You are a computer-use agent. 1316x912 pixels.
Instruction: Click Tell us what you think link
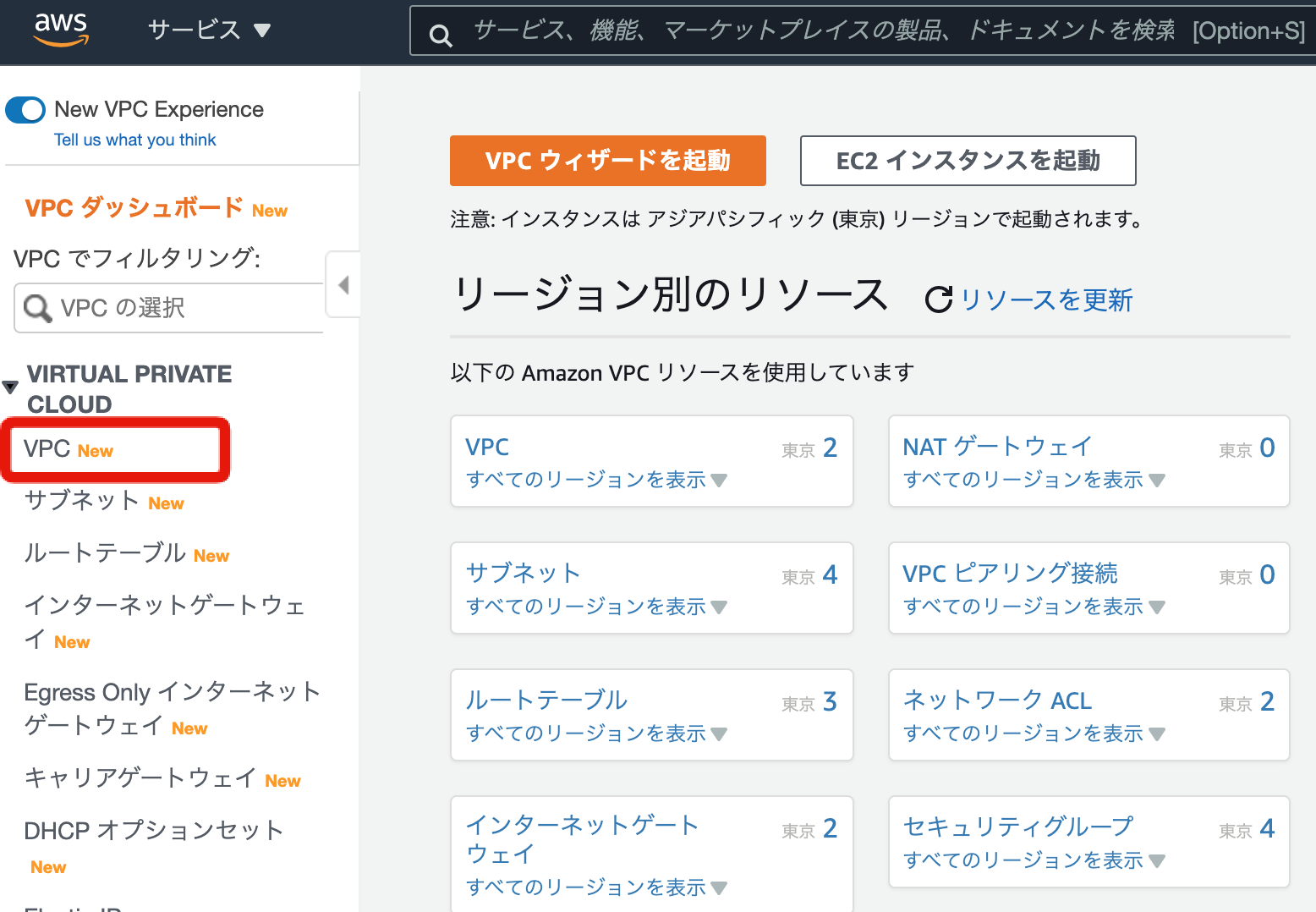(135, 140)
